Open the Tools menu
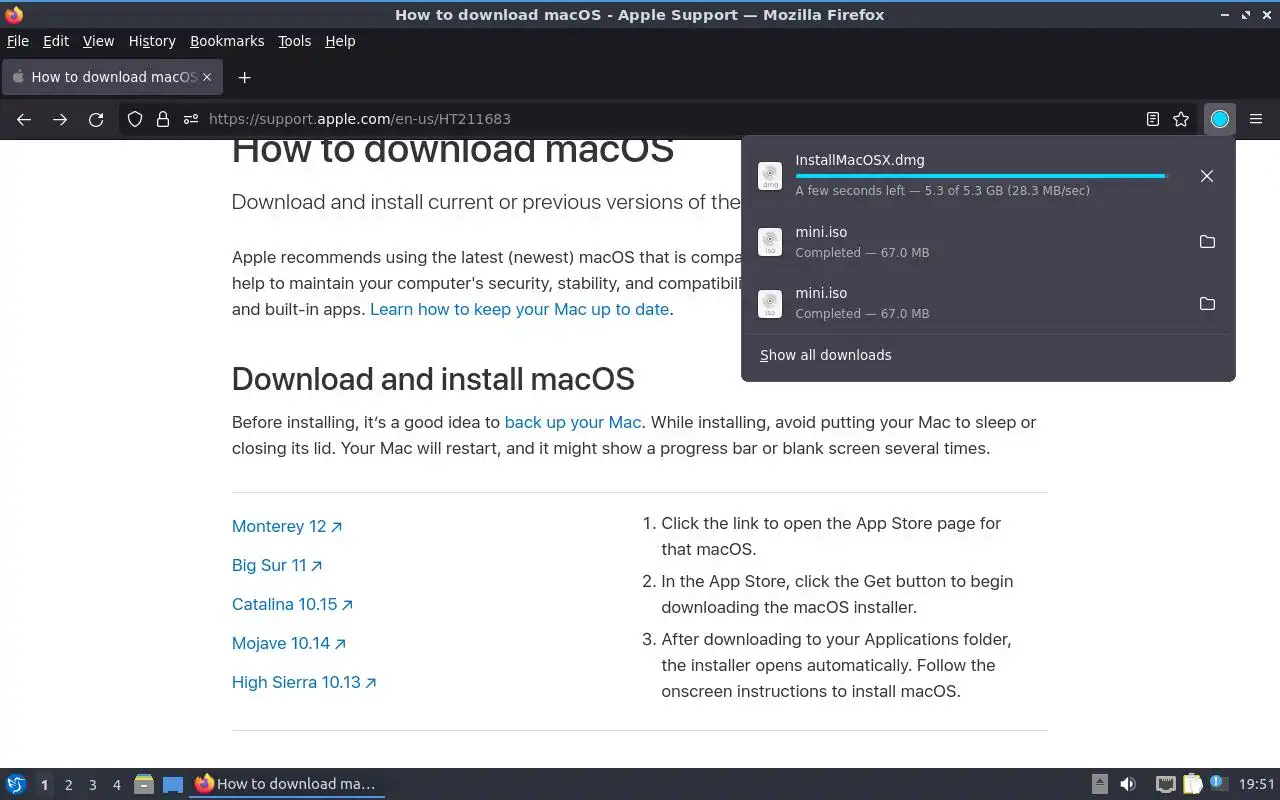 click(295, 41)
